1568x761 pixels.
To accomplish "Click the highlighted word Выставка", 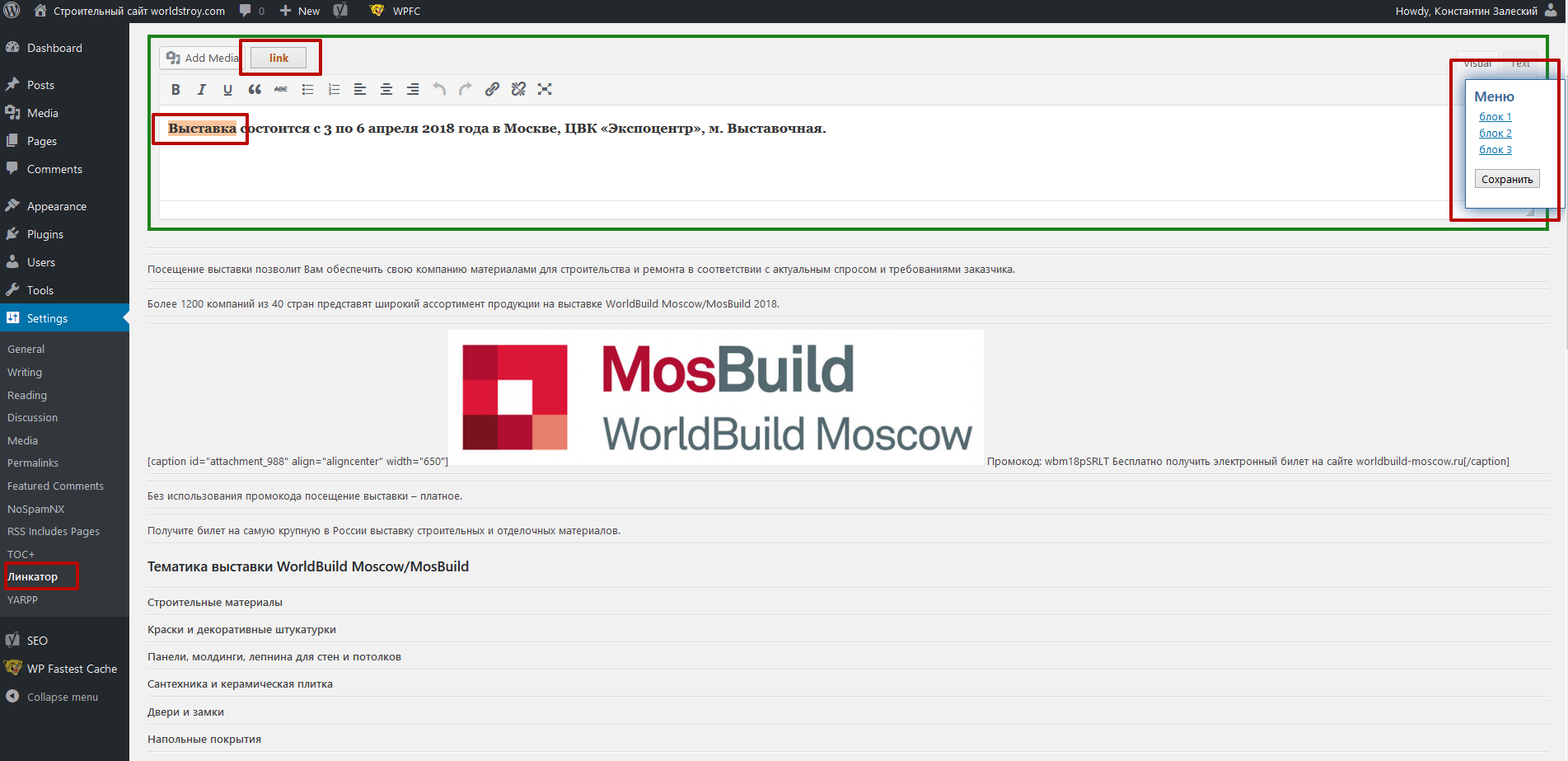I will coord(202,129).
